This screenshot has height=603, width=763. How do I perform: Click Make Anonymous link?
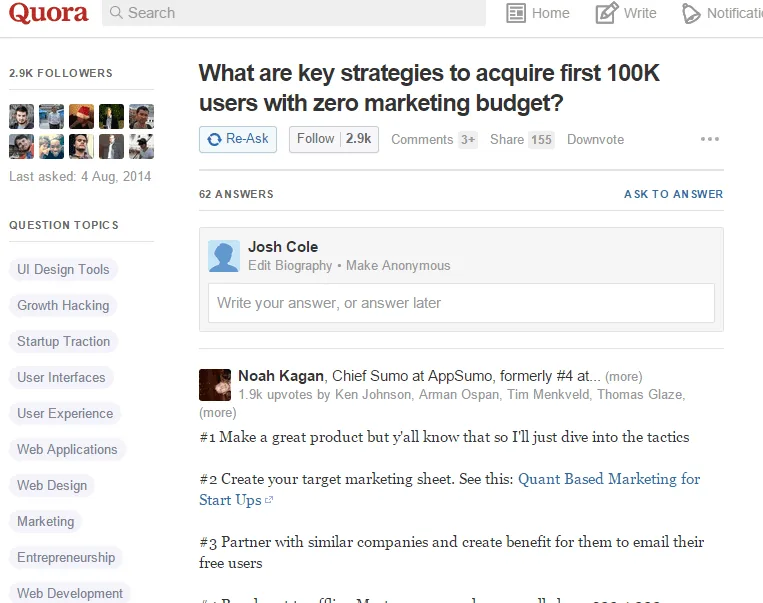(398, 266)
